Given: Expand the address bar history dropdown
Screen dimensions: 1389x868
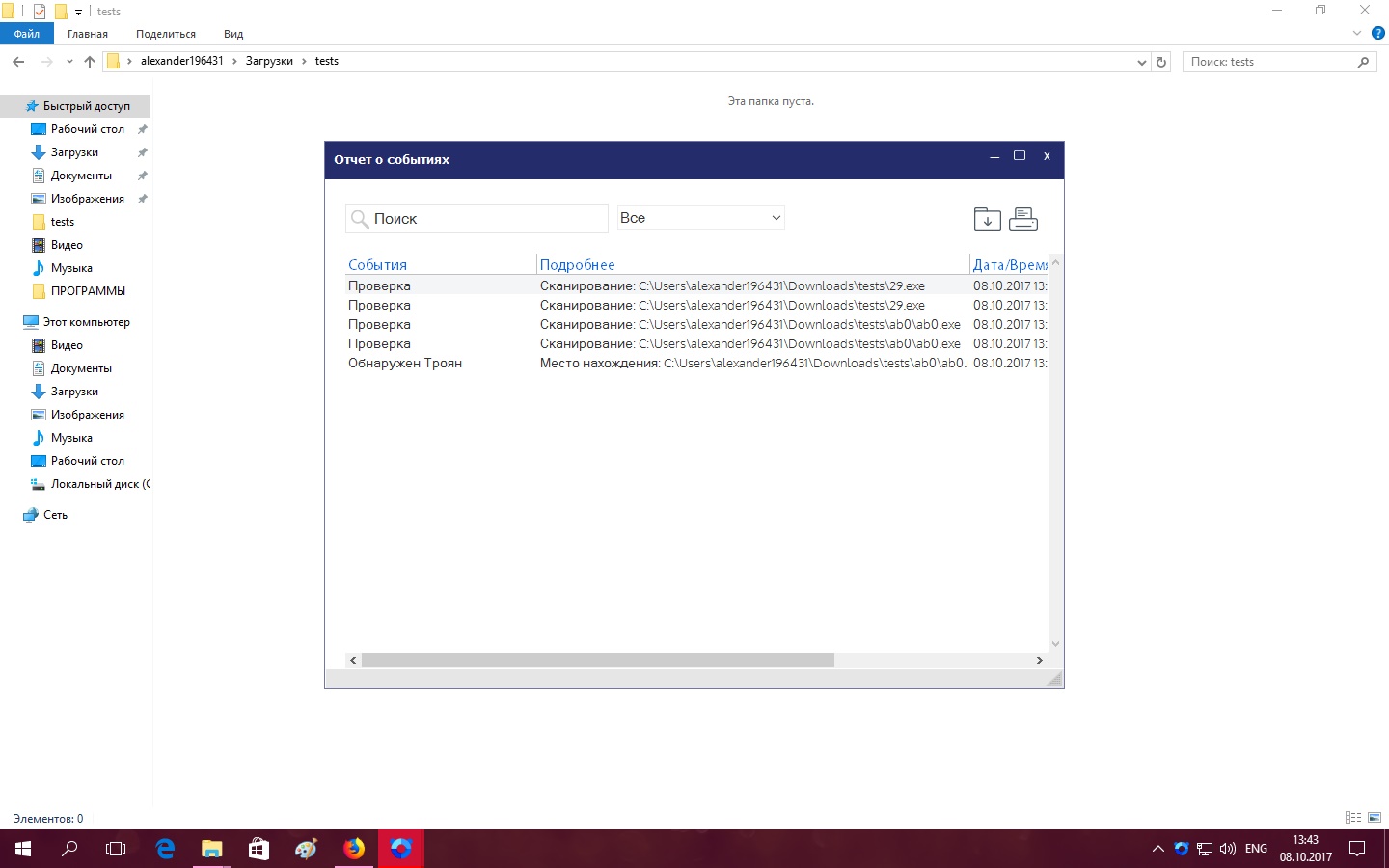Looking at the screenshot, I should pos(1142,62).
